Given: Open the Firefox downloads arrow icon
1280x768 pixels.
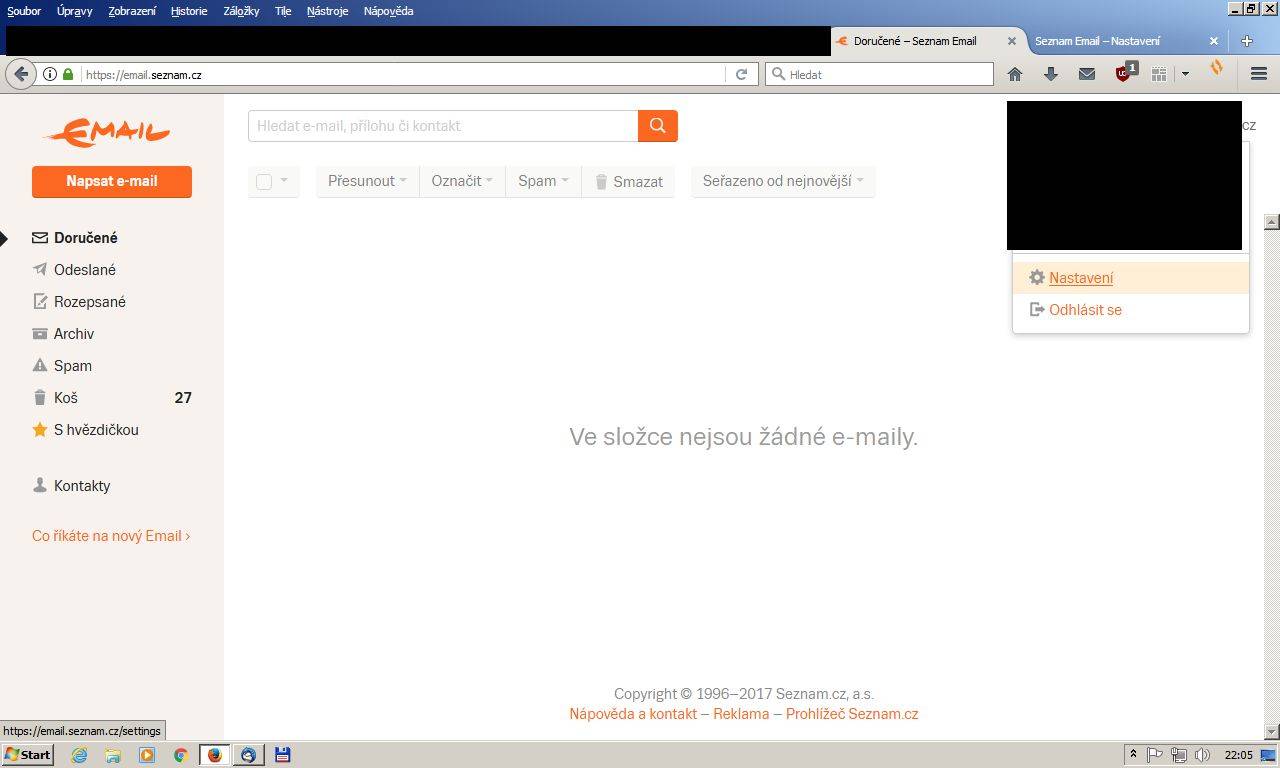Looking at the screenshot, I should tap(1051, 74).
